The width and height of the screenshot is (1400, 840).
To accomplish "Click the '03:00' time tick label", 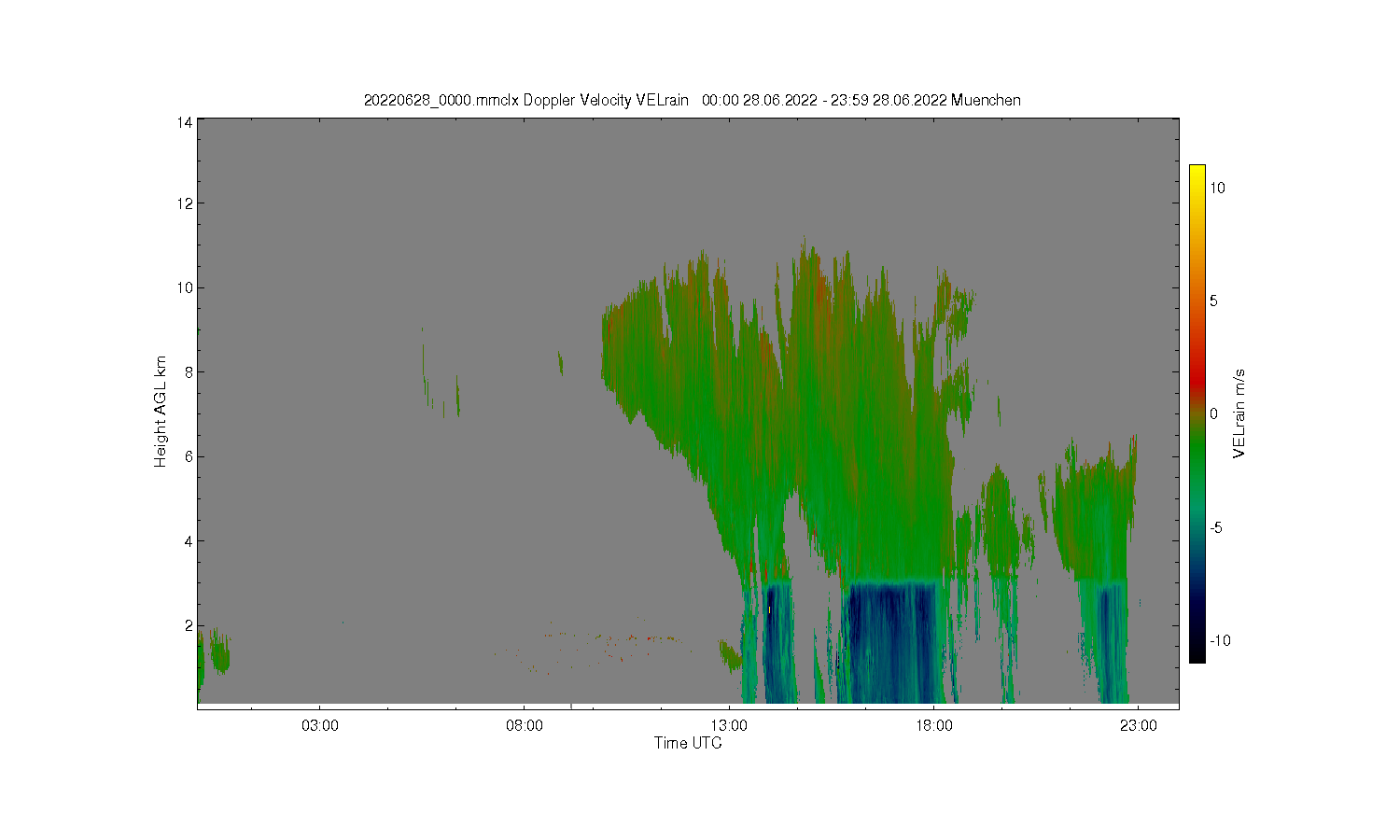I will pos(319,726).
